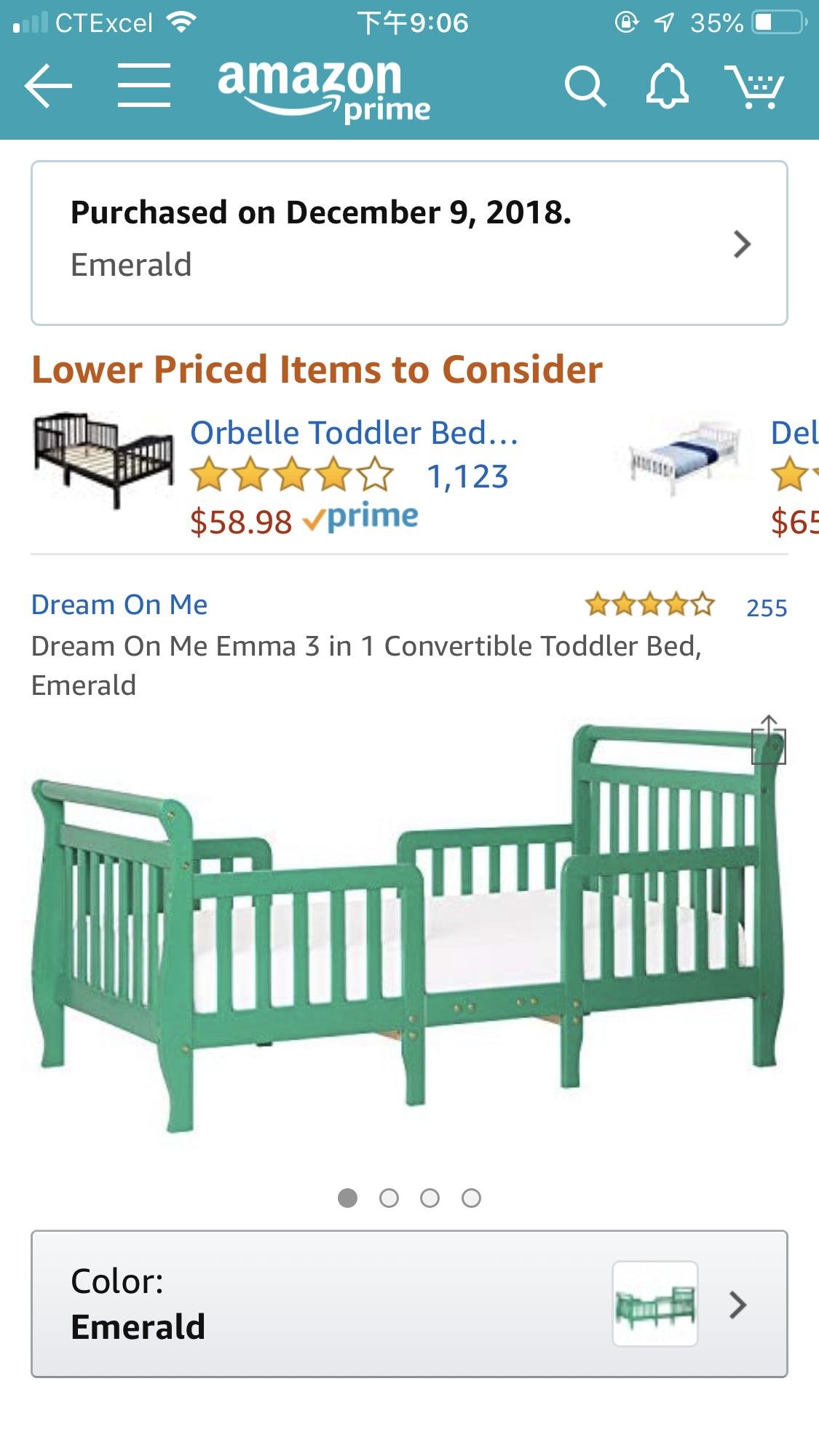Tap the Amazon Prime logo
The width and height of the screenshot is (819, 1456).
coord(324,90)
